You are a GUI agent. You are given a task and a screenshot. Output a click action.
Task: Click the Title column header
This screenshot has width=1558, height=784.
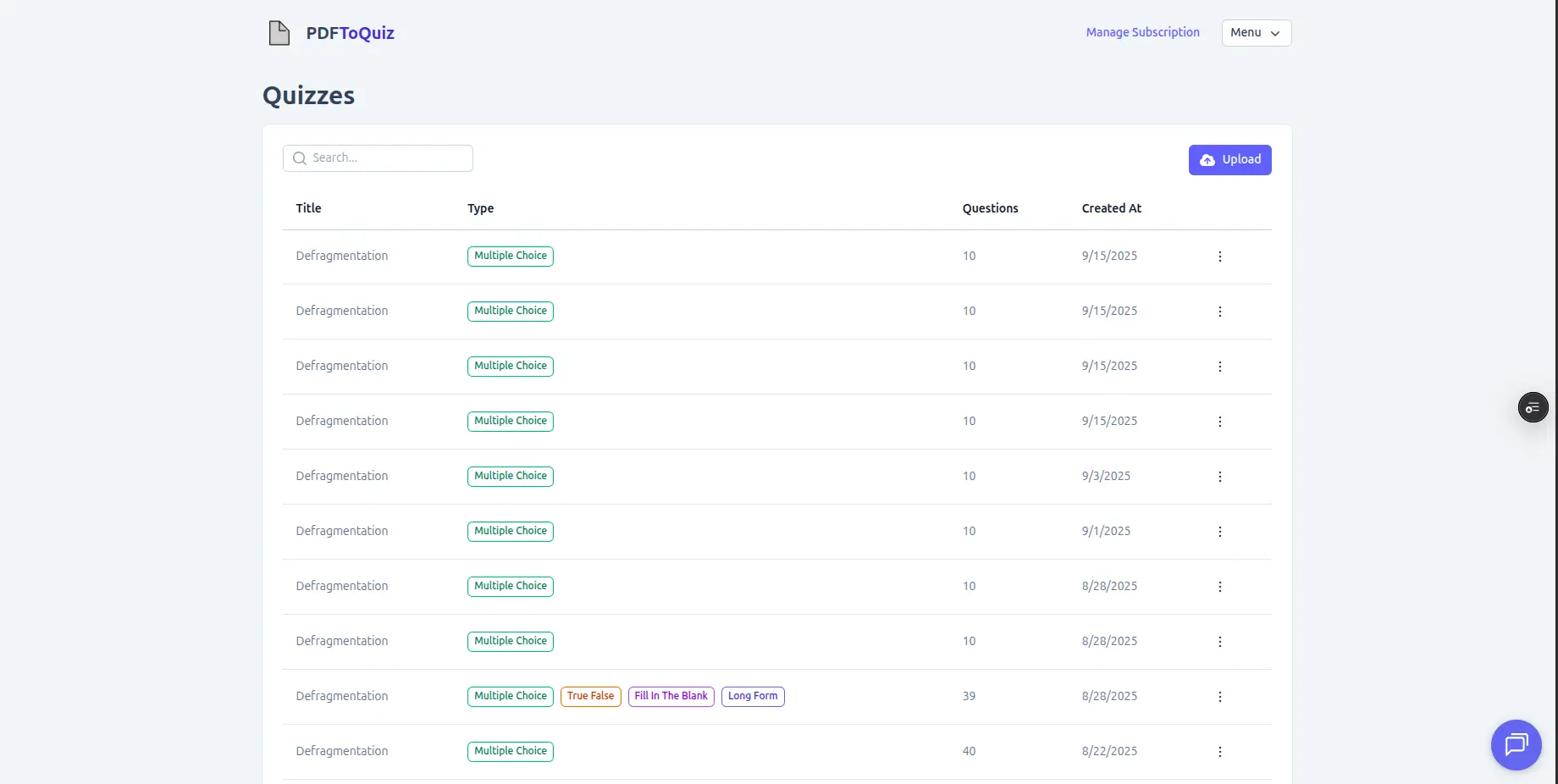(x=308, y=208)
